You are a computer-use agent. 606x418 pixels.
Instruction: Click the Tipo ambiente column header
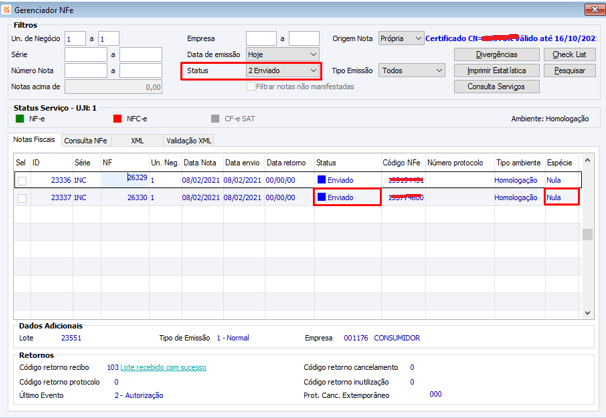(x=519, y=163)
